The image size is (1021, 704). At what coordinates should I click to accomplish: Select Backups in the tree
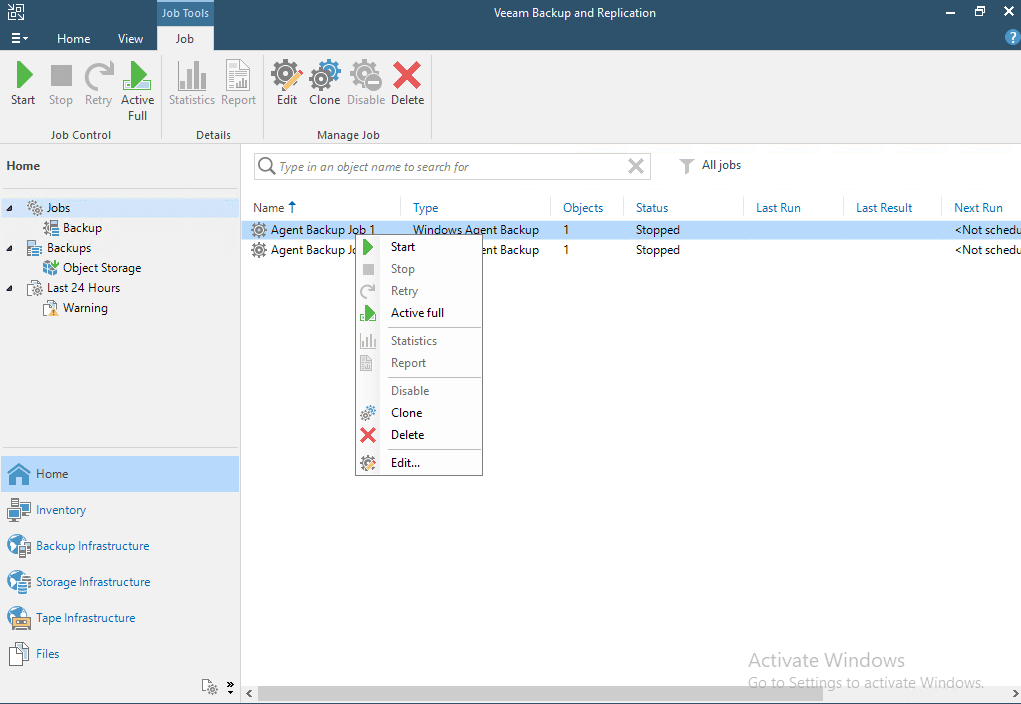59,247
